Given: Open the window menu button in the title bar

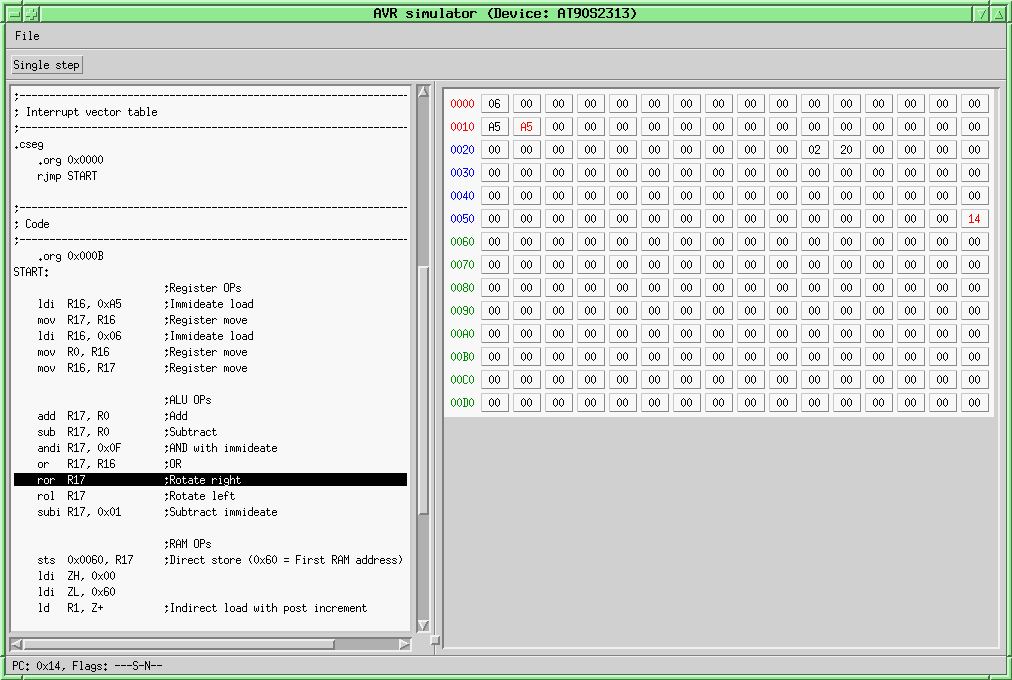Looking at the screenshot, I should [x=14, y=14].
